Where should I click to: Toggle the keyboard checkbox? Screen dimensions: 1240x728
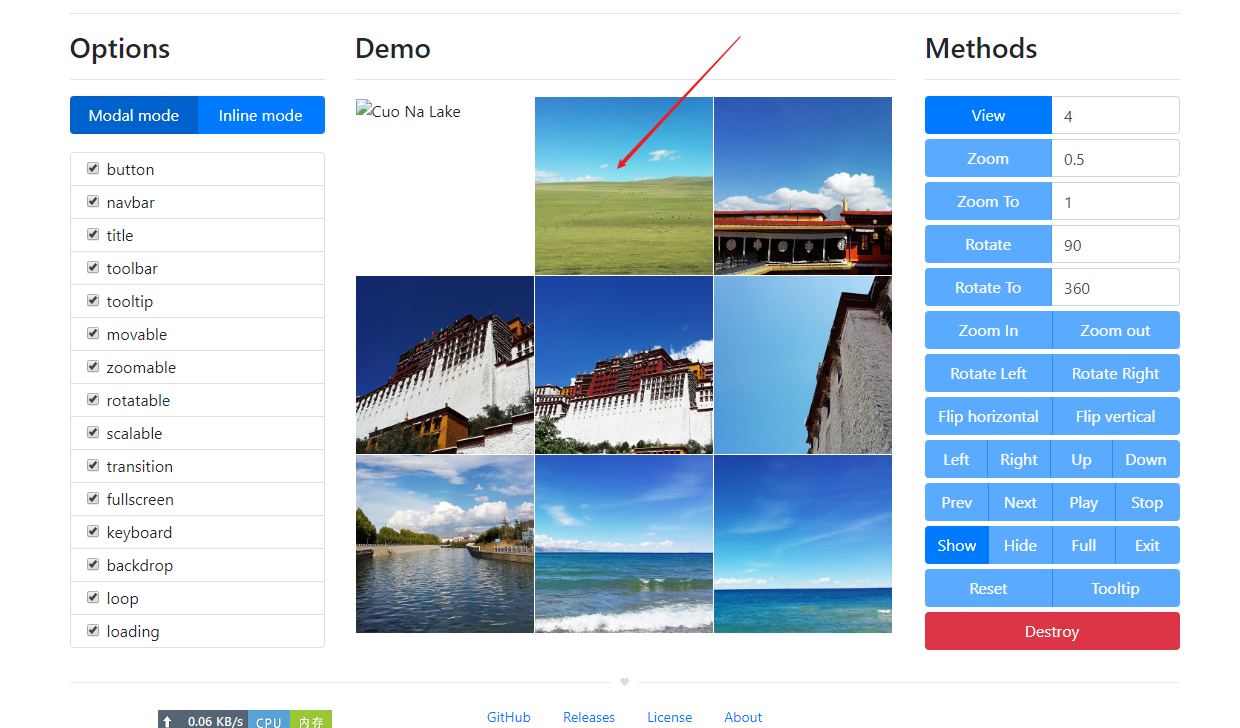click(93, 532)
